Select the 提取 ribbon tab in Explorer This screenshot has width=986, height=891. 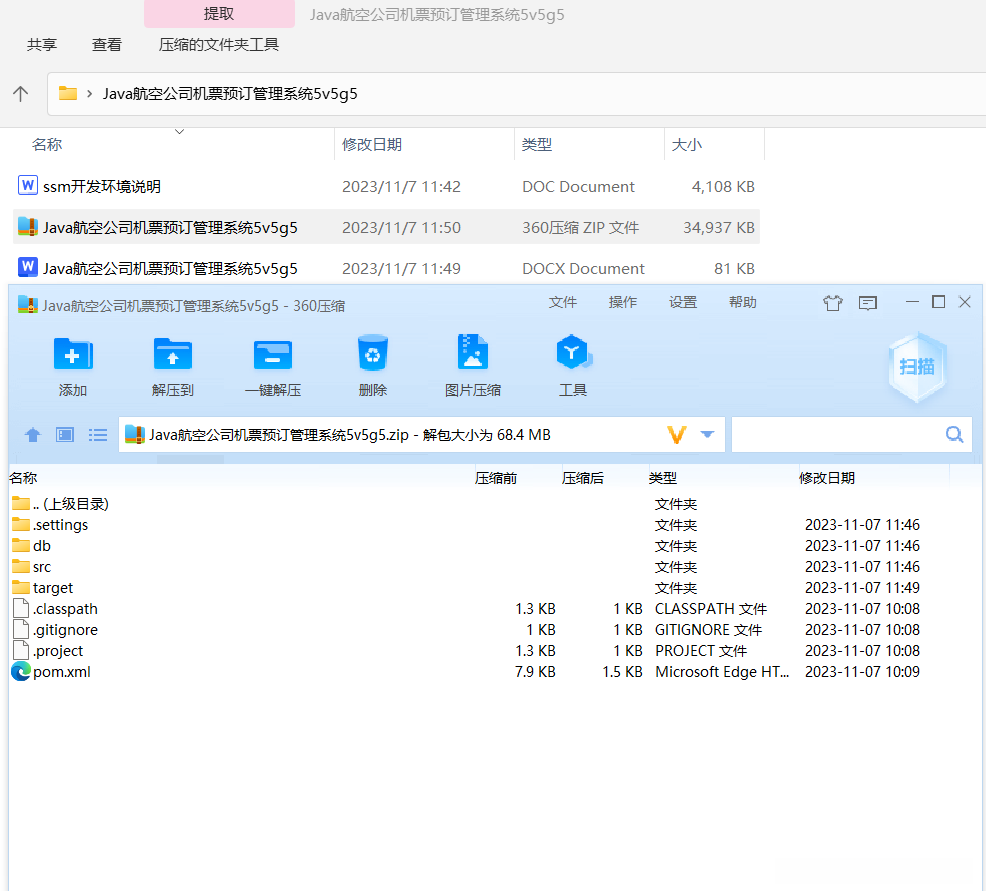tap(219, 14)
